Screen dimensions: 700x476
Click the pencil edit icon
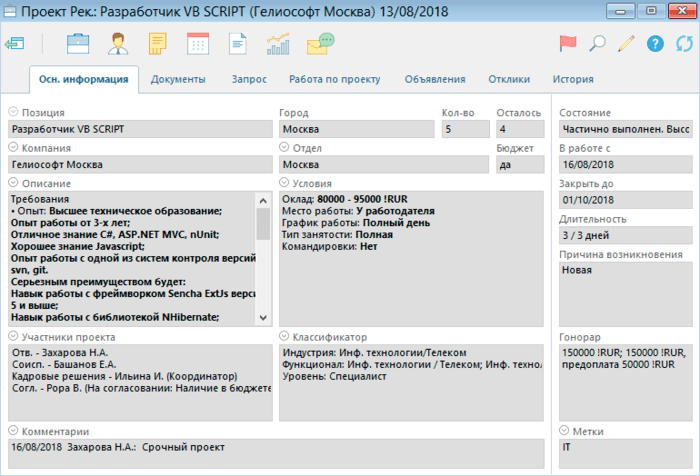click(626, 44)
